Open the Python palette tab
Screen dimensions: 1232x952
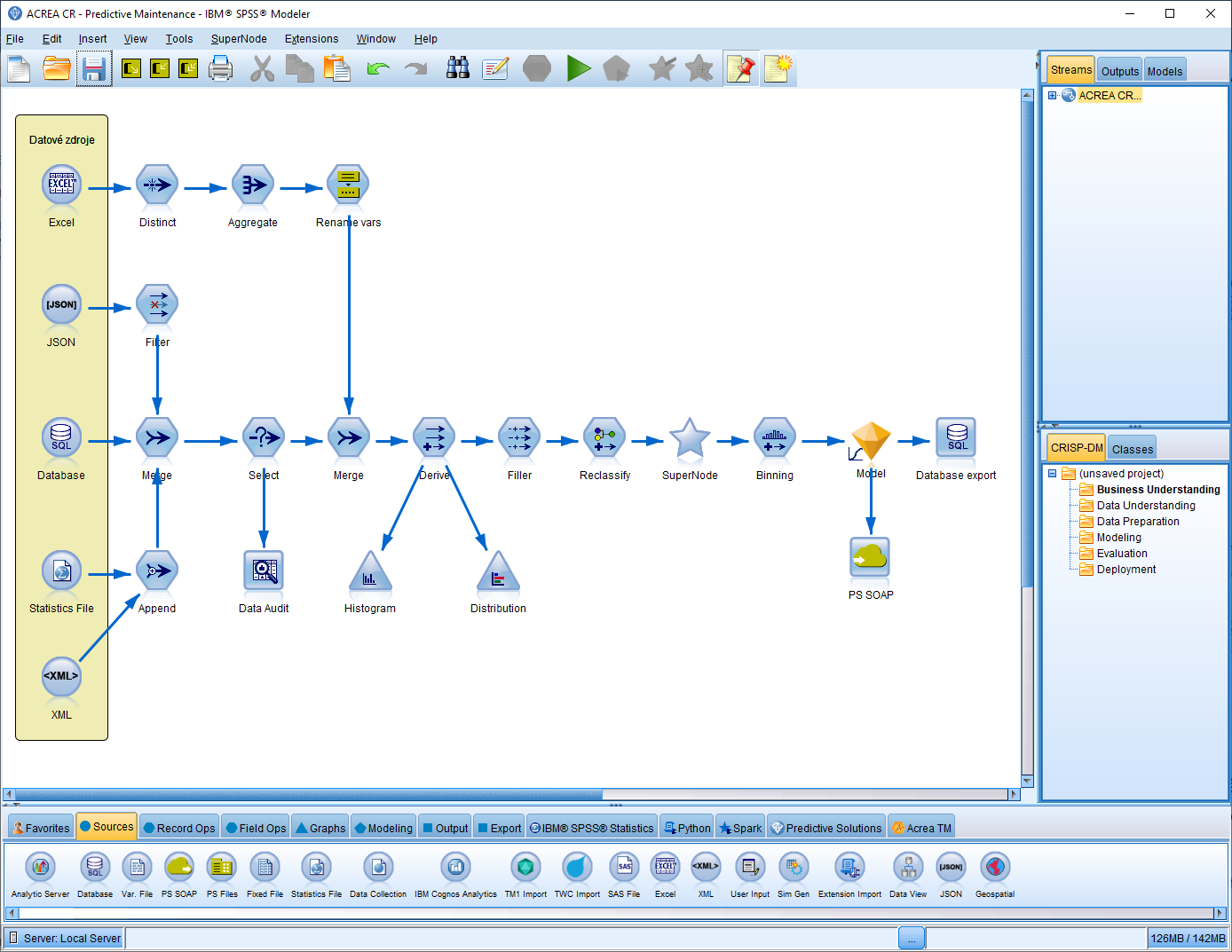688,828
